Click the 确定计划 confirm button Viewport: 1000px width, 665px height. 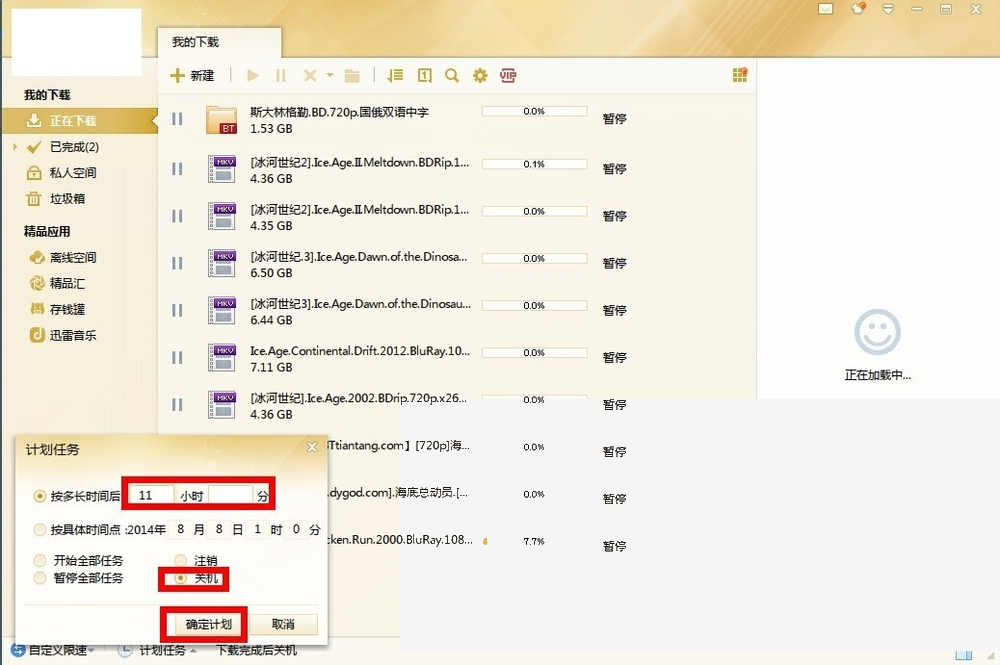(209, 624)
